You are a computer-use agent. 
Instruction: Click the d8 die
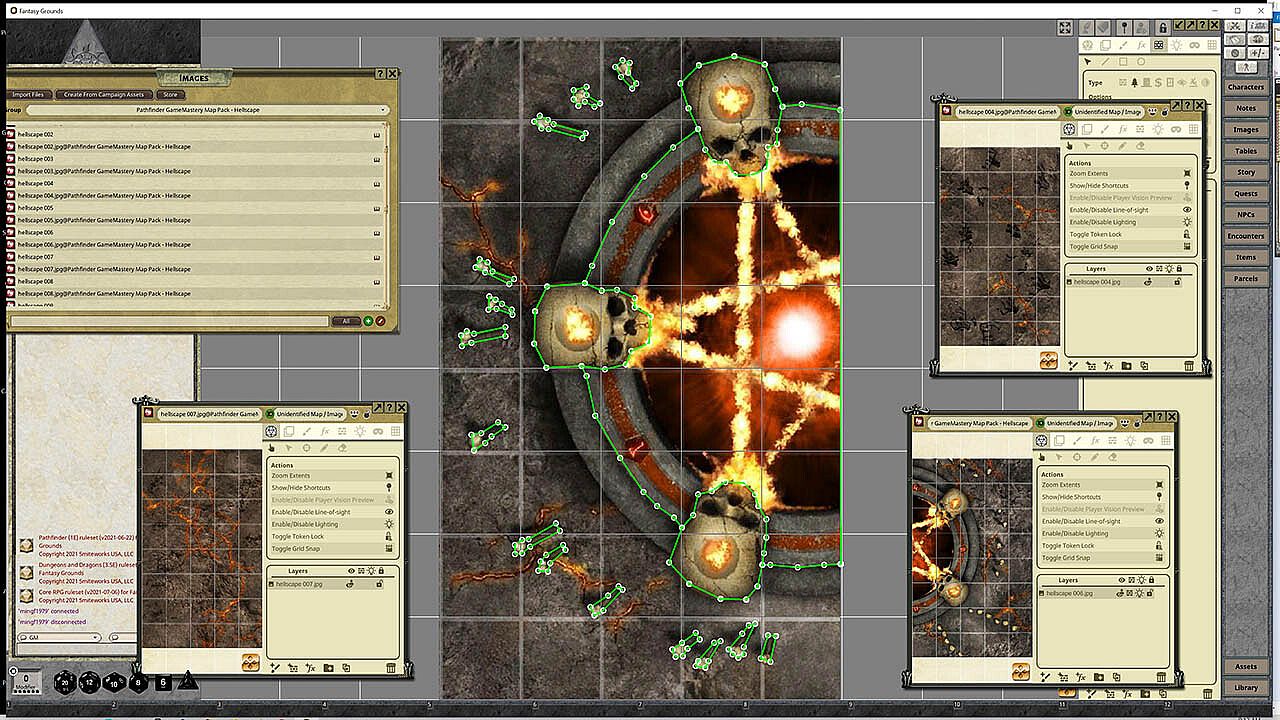tap(139, 683)
